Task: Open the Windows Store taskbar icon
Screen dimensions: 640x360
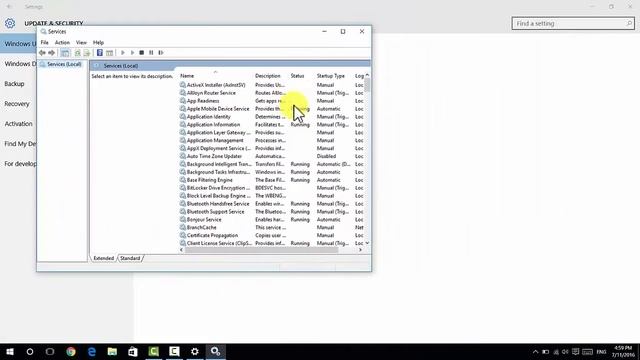Action: click(133, 351)
